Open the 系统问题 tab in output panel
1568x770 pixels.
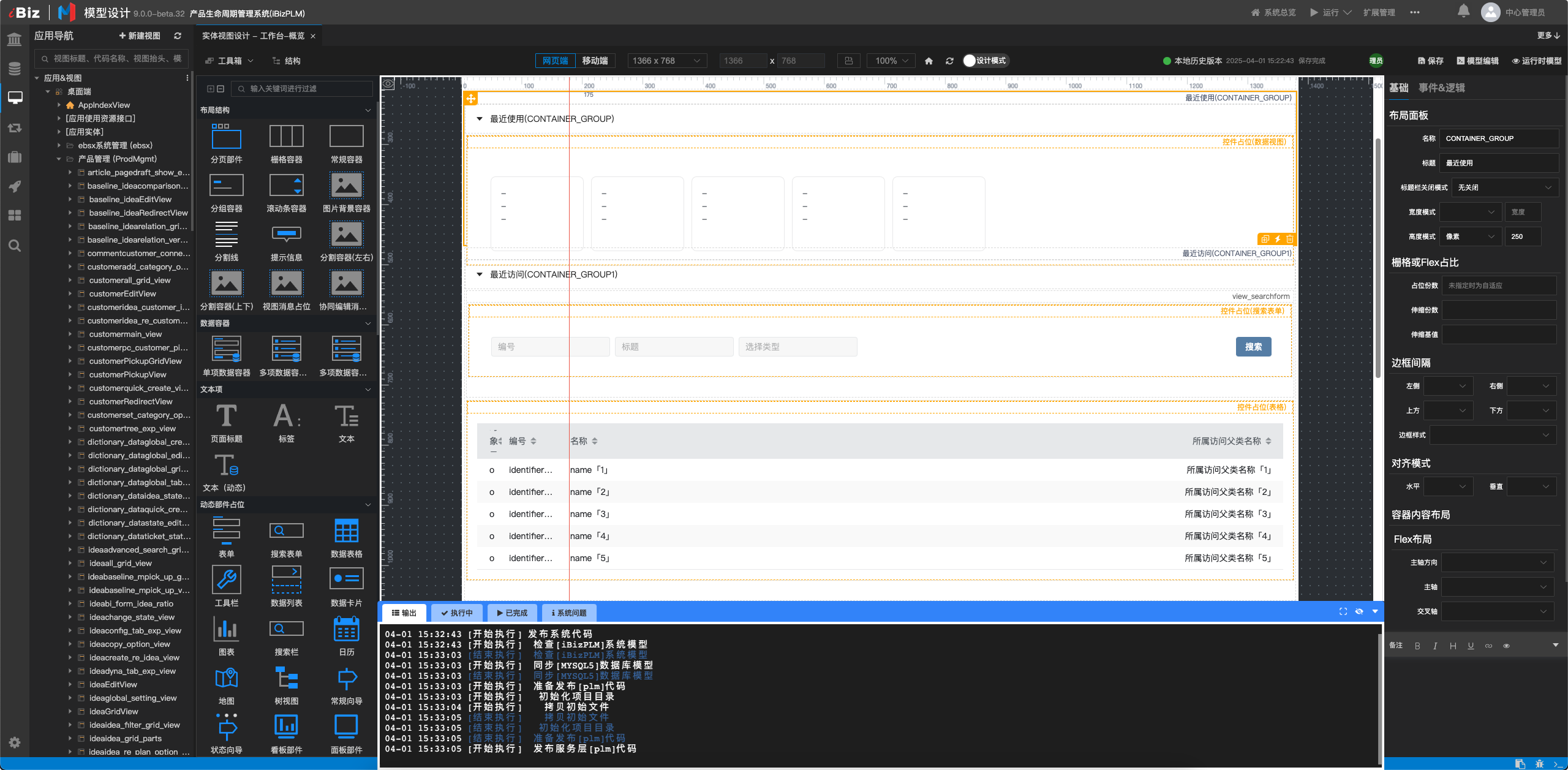[x=568, y=613]
